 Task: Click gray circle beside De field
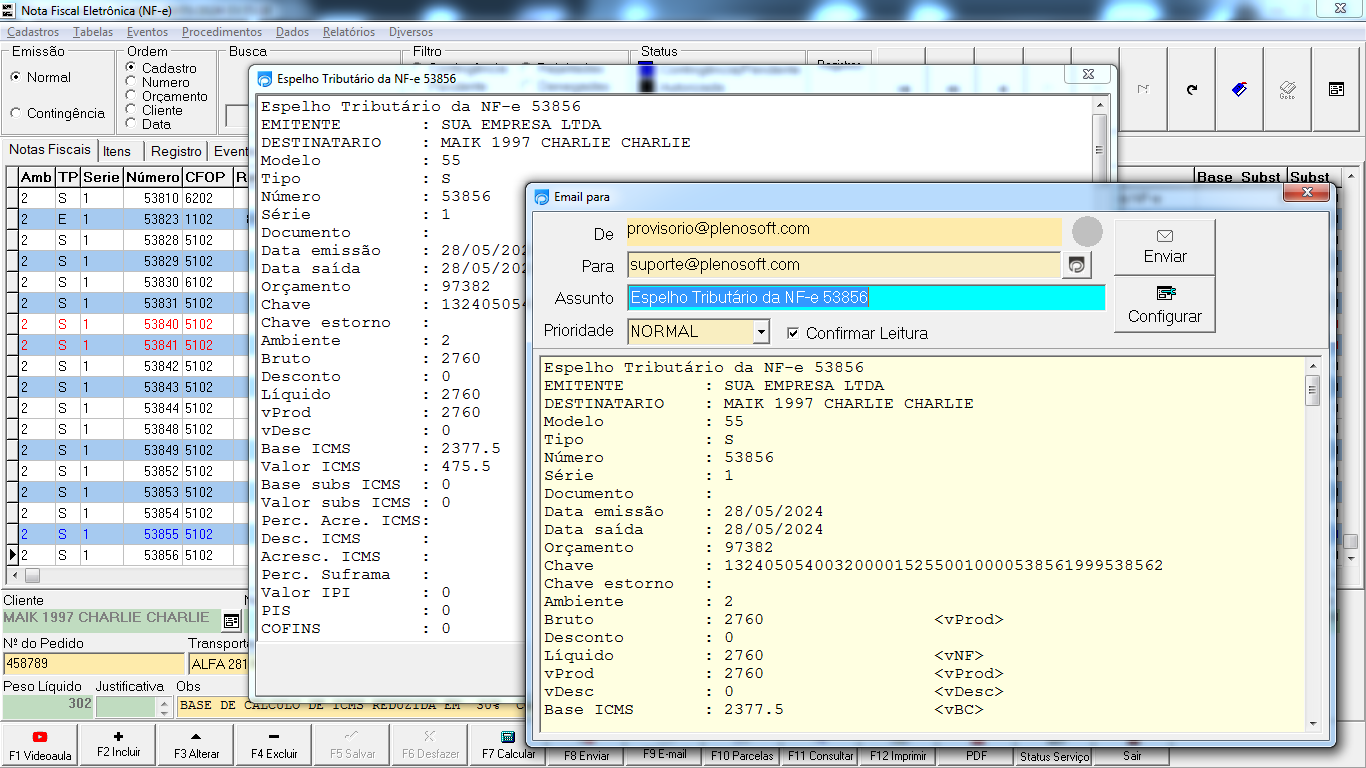[1087, 232]
